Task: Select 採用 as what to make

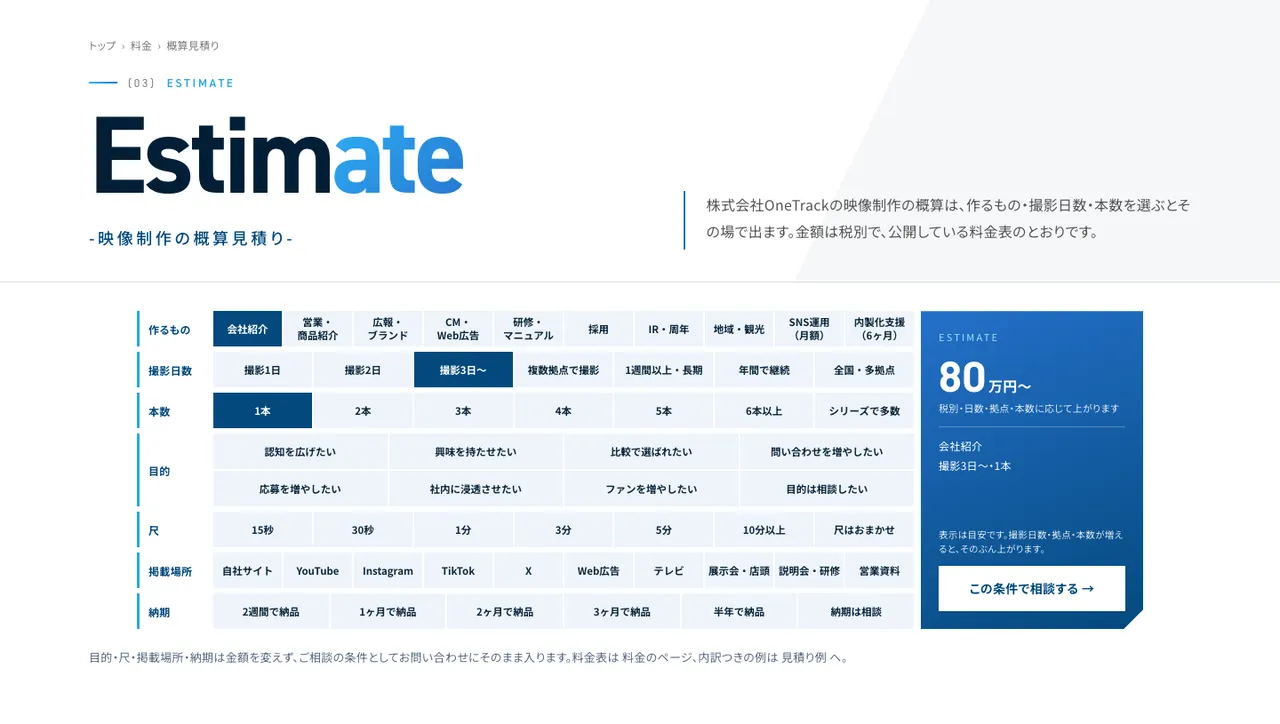Action: pos(598,329)
